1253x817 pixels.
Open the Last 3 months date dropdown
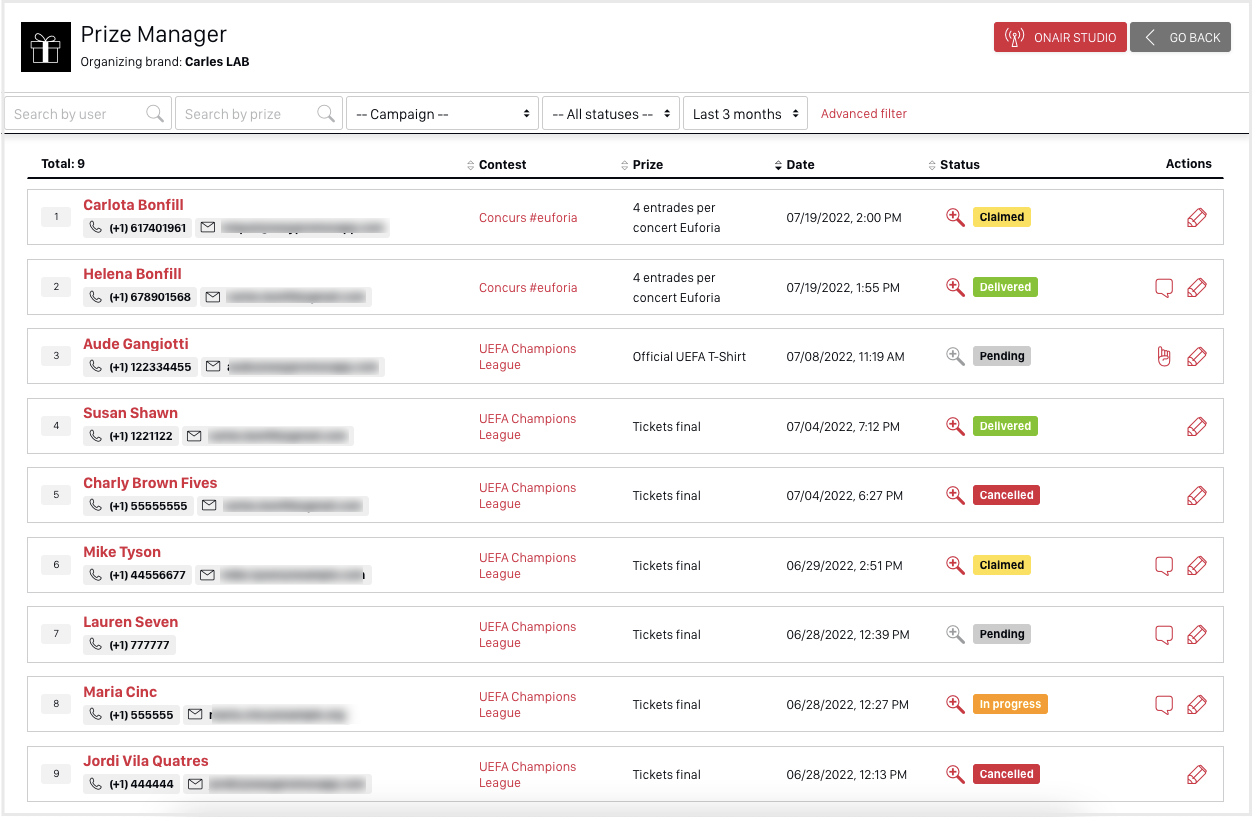745,114
